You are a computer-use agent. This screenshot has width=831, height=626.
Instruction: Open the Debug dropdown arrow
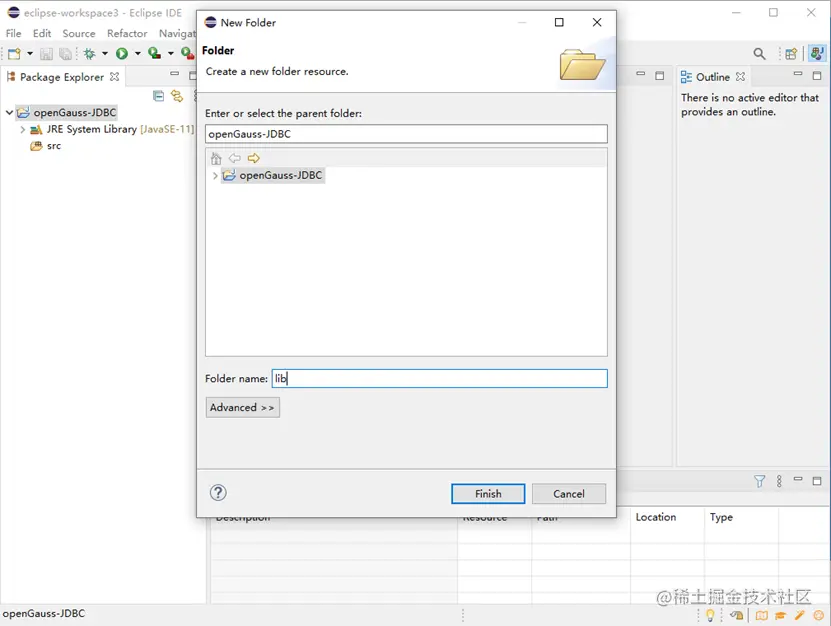pyautogui.click(x=105, y=54)
